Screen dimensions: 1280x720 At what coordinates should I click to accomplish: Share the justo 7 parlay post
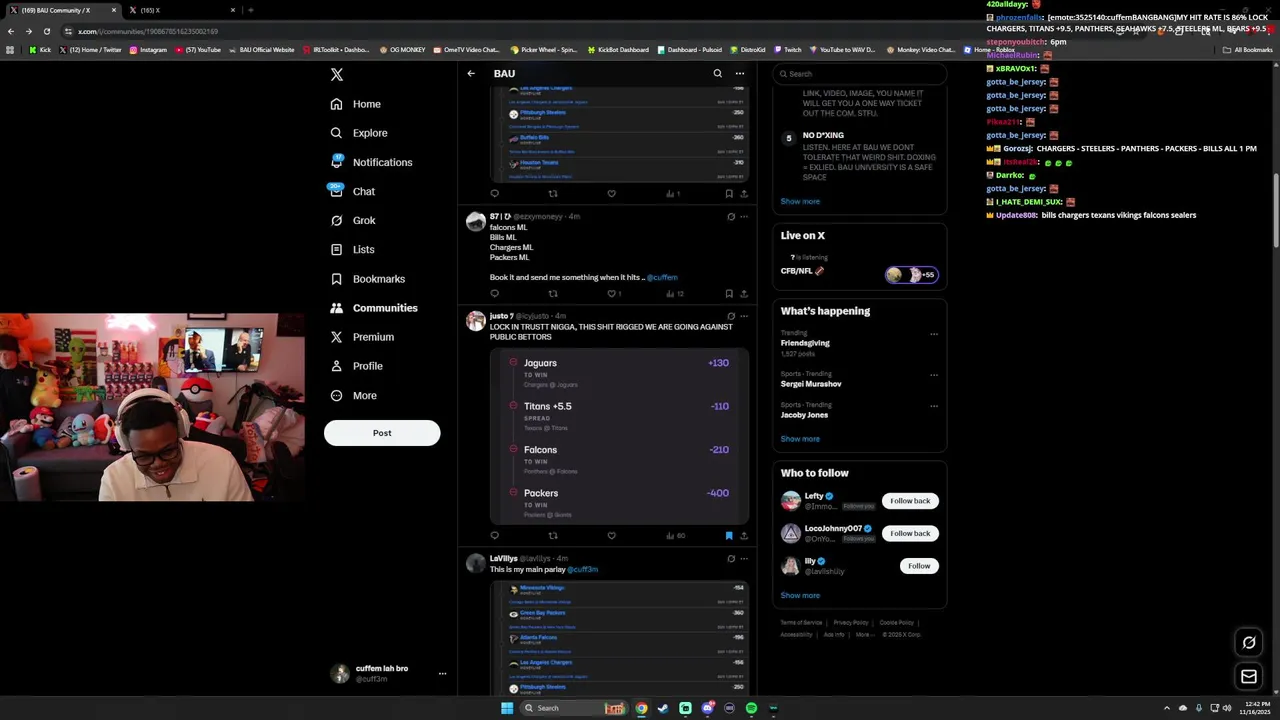click(743, 535)
